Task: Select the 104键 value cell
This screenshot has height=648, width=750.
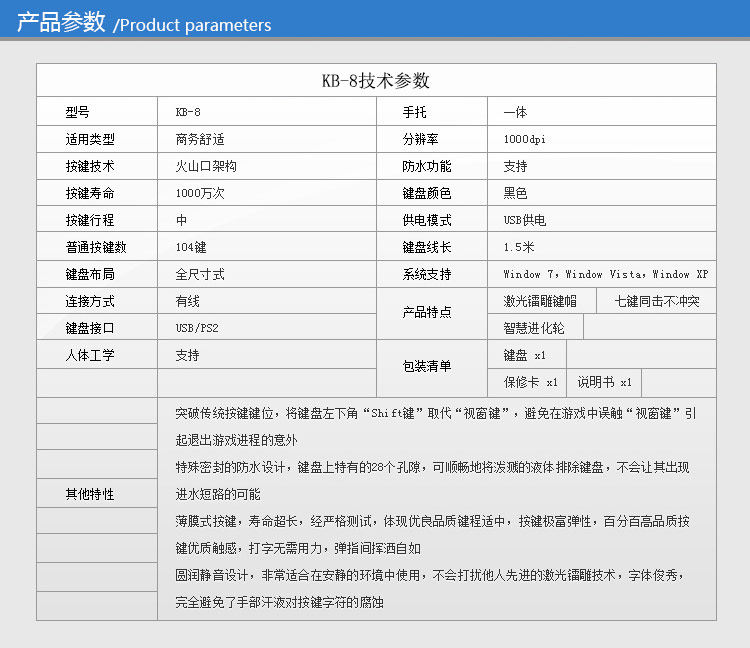Action: (191, 247)
